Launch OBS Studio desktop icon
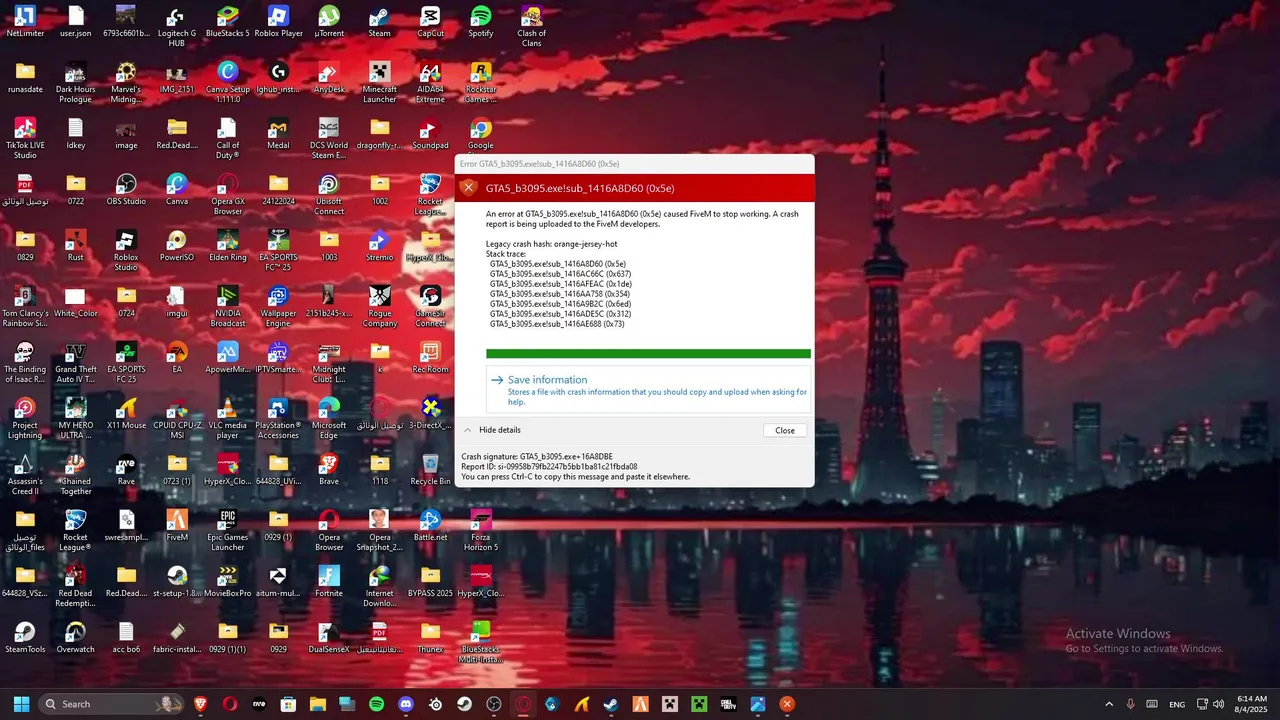 pos(126,189)
